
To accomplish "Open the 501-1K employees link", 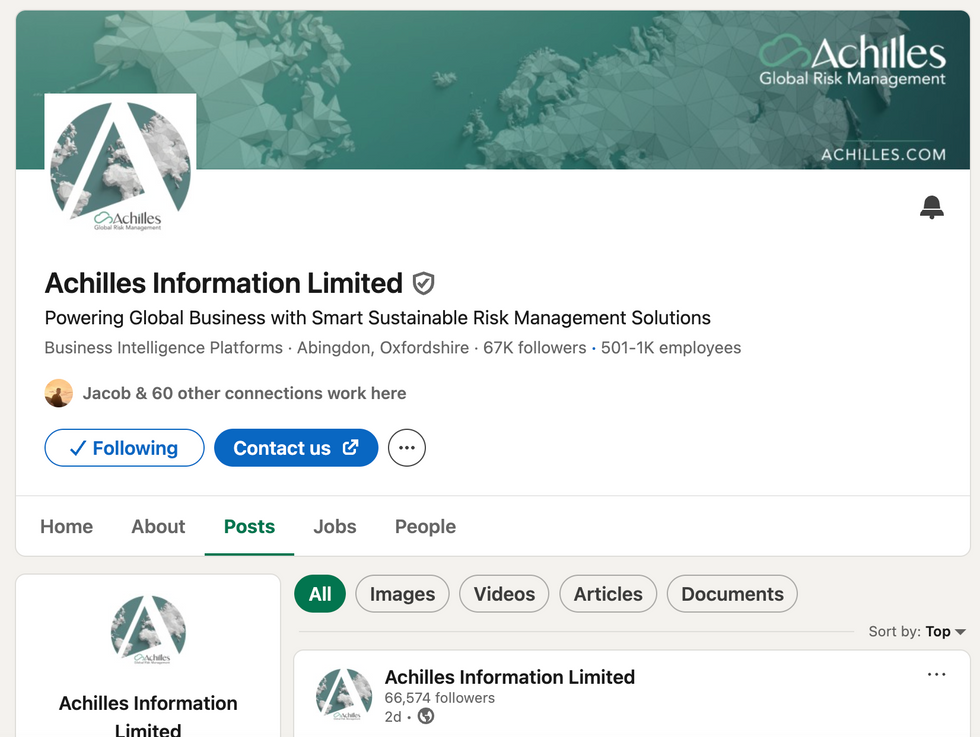I will coord(671,348).
